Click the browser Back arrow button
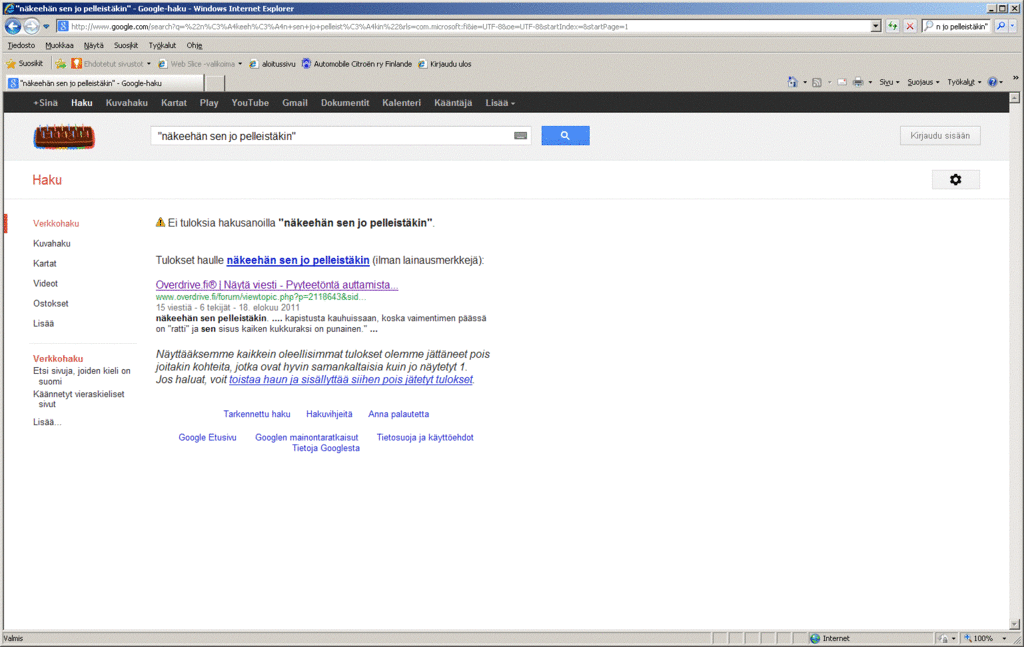The image size is (1024, 647). 13,26
